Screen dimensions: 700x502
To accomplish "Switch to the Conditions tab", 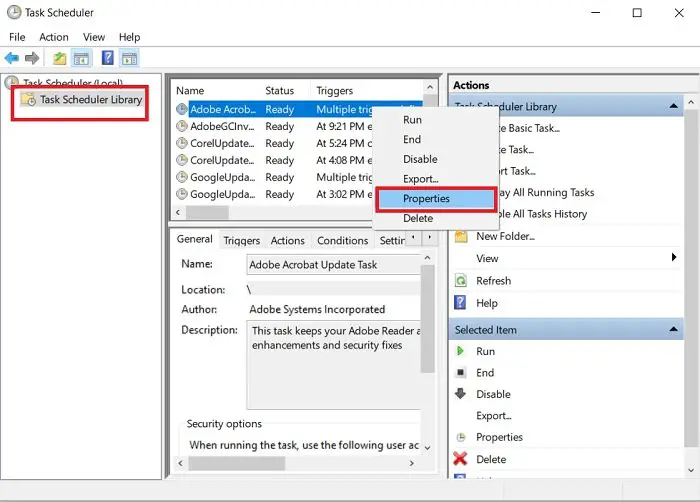I will point(342,240).
